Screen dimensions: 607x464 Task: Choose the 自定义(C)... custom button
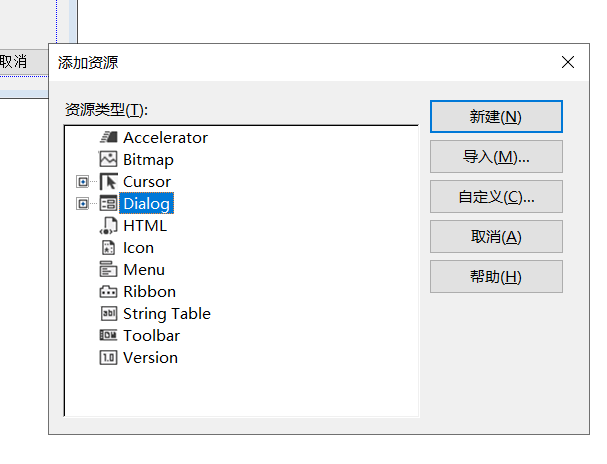496,197
